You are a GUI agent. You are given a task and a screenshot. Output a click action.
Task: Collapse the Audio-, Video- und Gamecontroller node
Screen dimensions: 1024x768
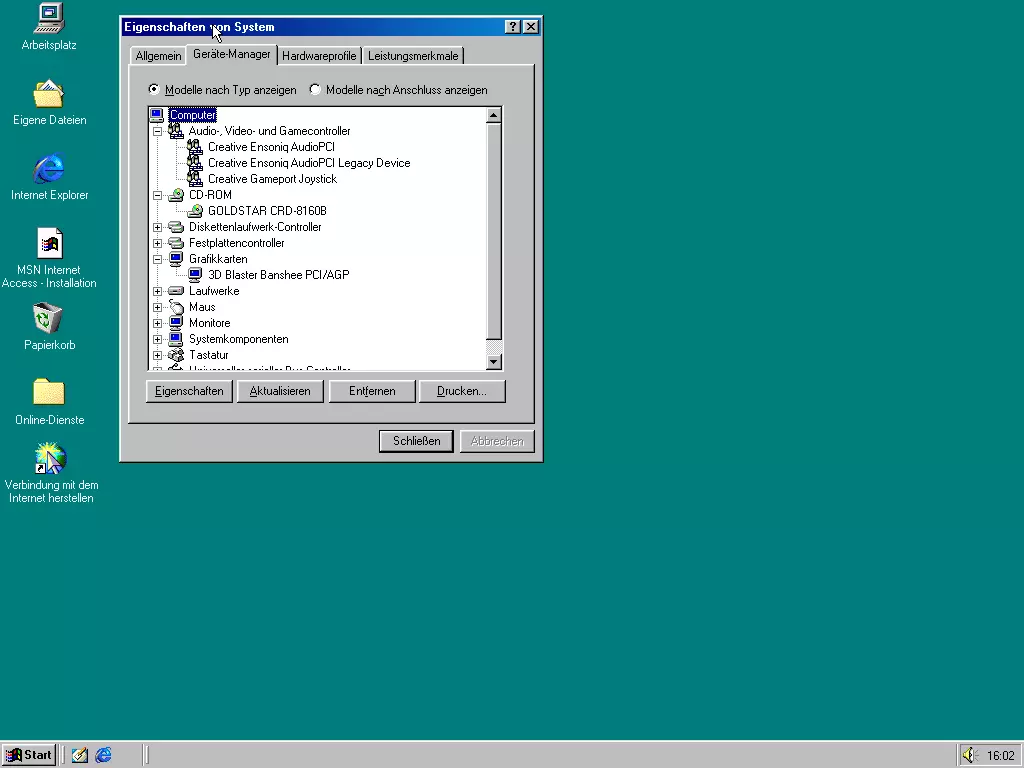tap(157, 131)
